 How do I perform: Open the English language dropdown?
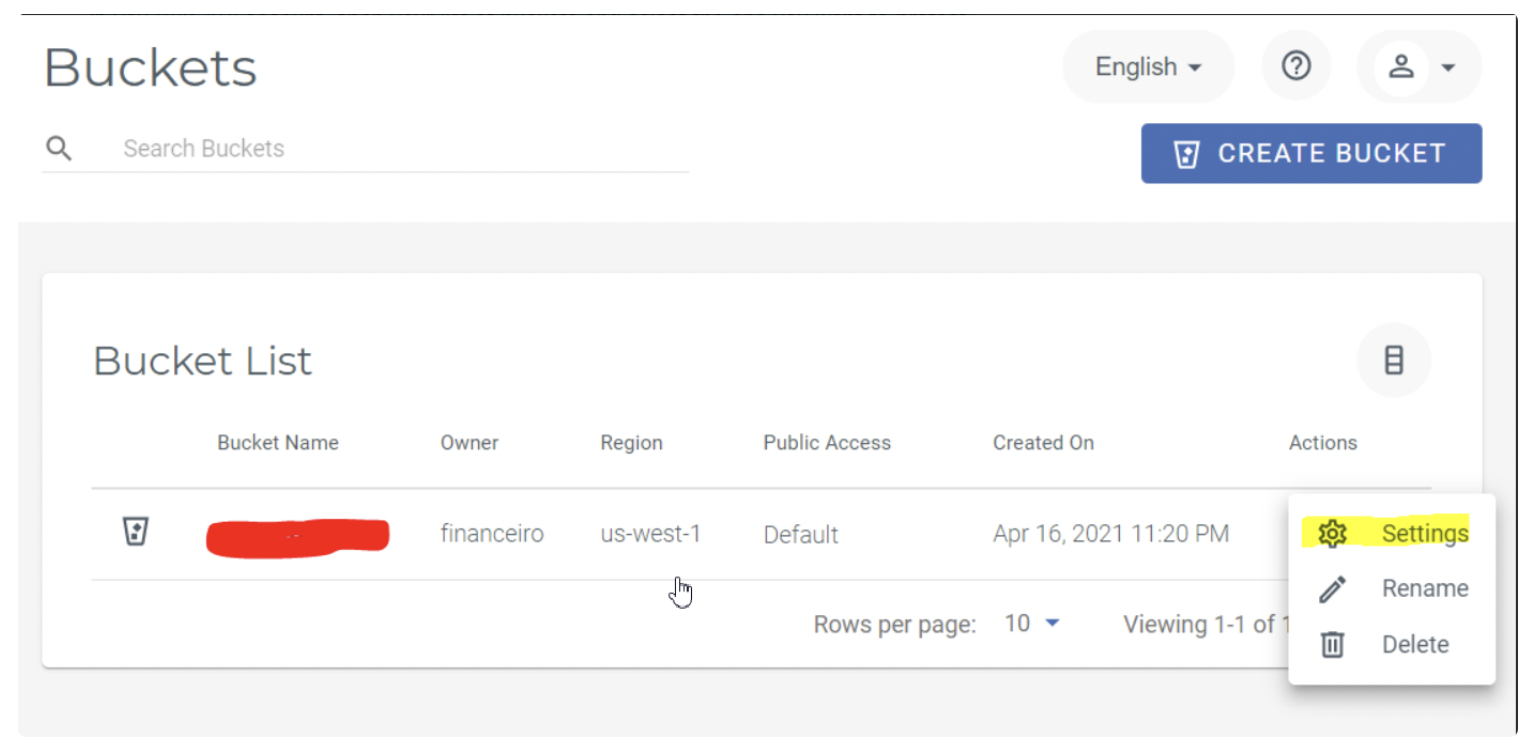(x=1148, y=67)
